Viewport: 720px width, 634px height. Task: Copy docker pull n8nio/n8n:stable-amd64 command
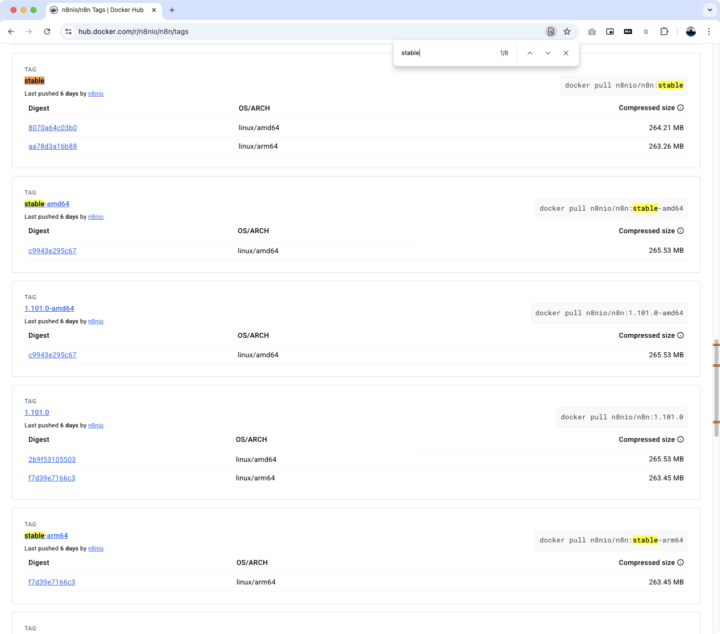click(611, 208)
